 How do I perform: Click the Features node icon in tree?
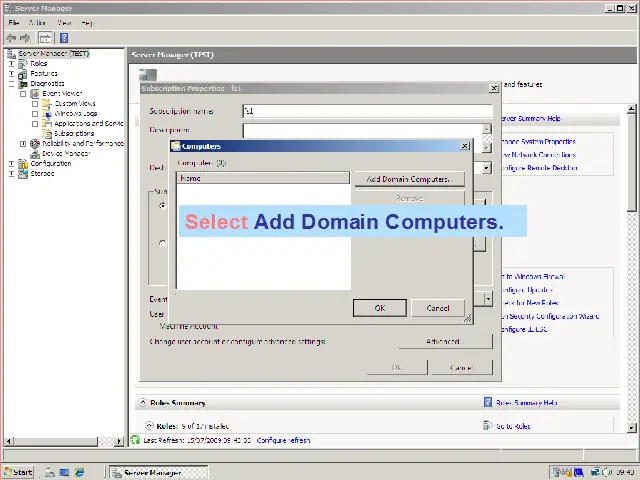pos(23,74)
